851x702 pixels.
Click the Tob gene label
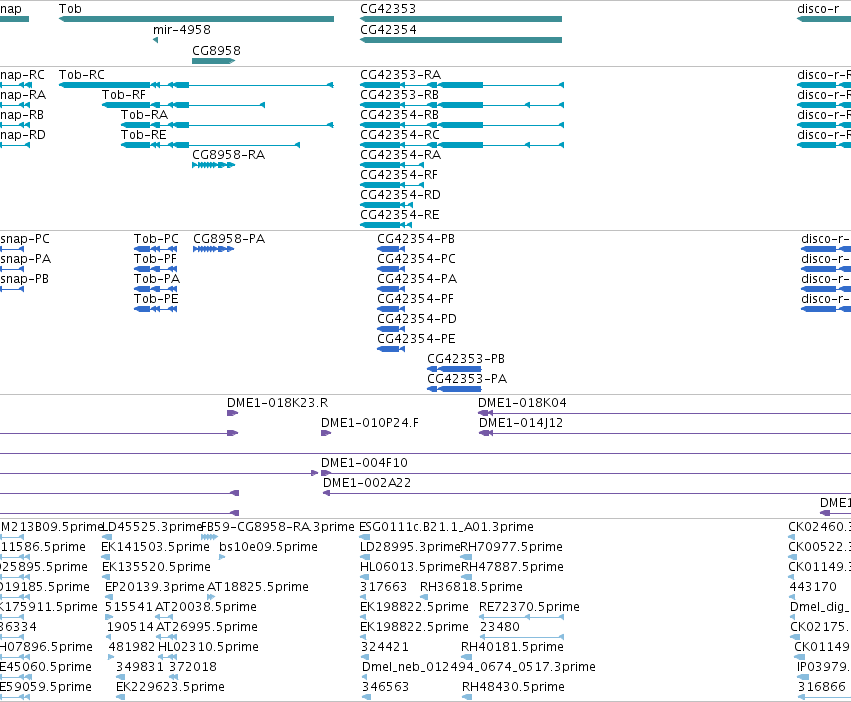coord(70,9)
